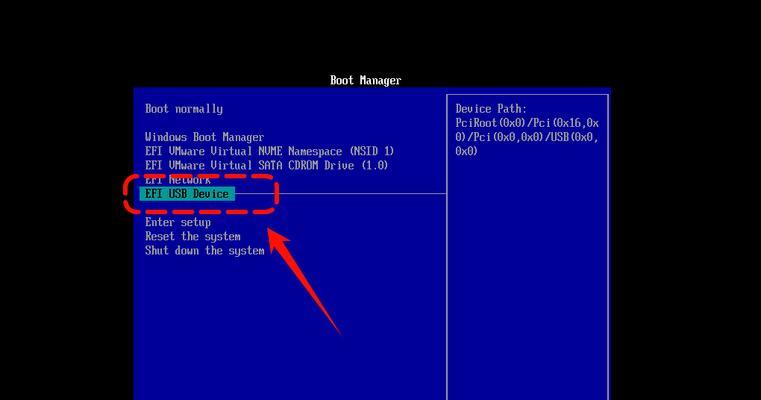761x400 pixels.
Task: Choose Reset the system
Action: (x=193, y=236)
